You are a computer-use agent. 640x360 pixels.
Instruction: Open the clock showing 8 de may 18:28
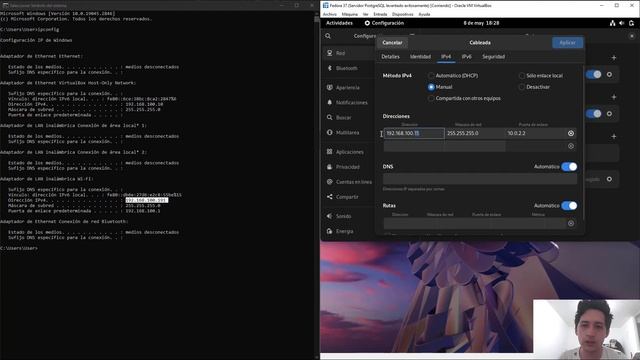pyautogui.click(x=481, y=23)
